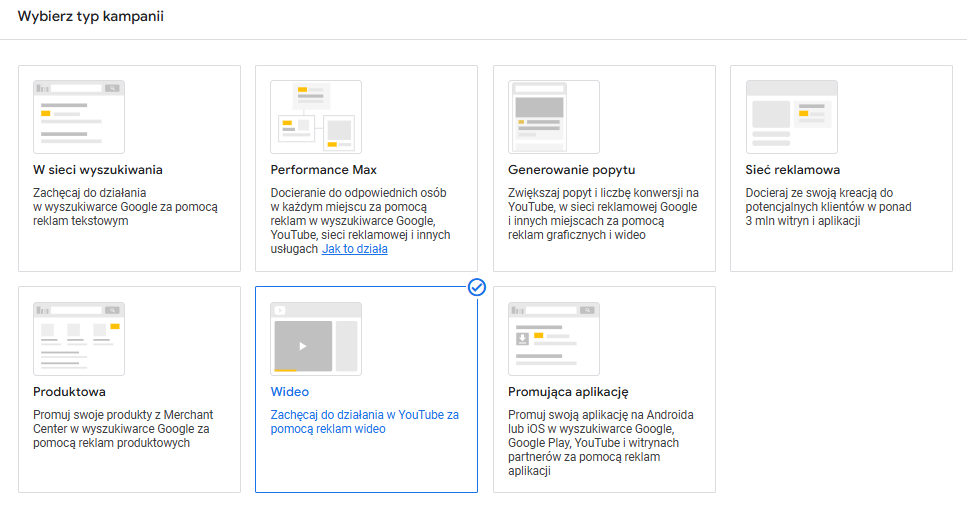Click the W sieci wyszukiwania campaign illustration

pos(79,117)
